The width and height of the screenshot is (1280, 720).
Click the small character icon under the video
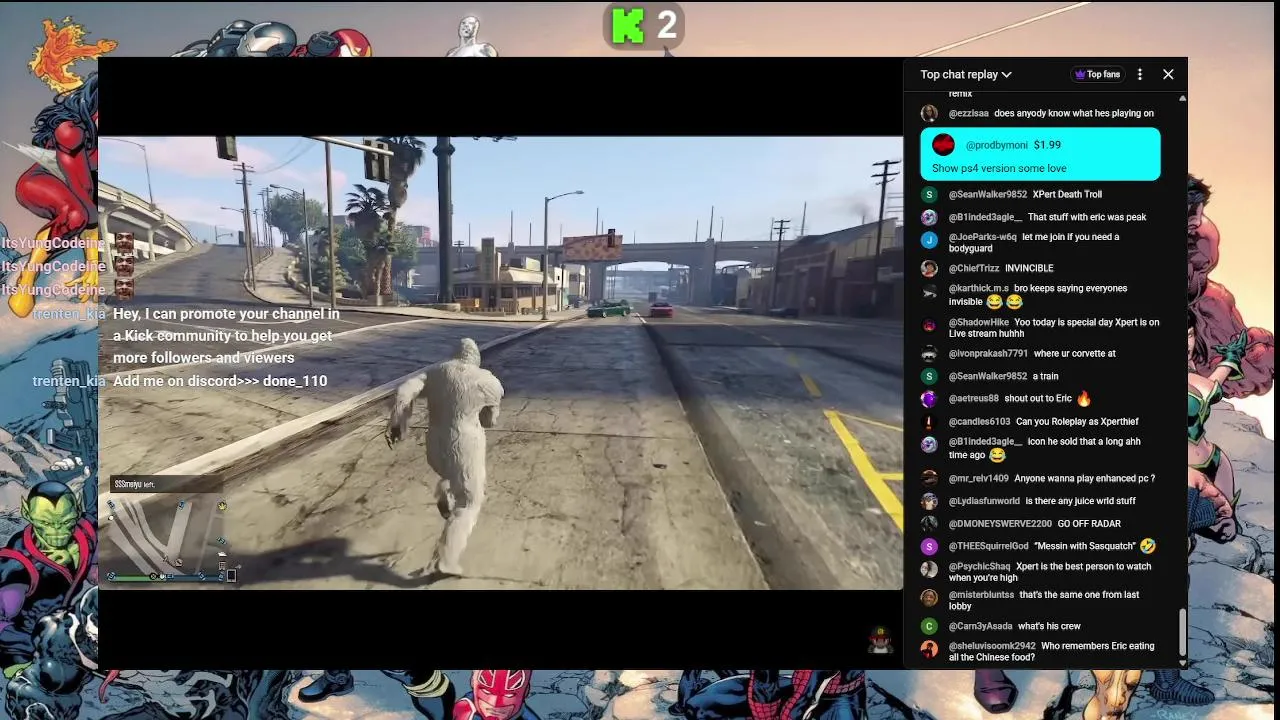[x=880, y=640]
